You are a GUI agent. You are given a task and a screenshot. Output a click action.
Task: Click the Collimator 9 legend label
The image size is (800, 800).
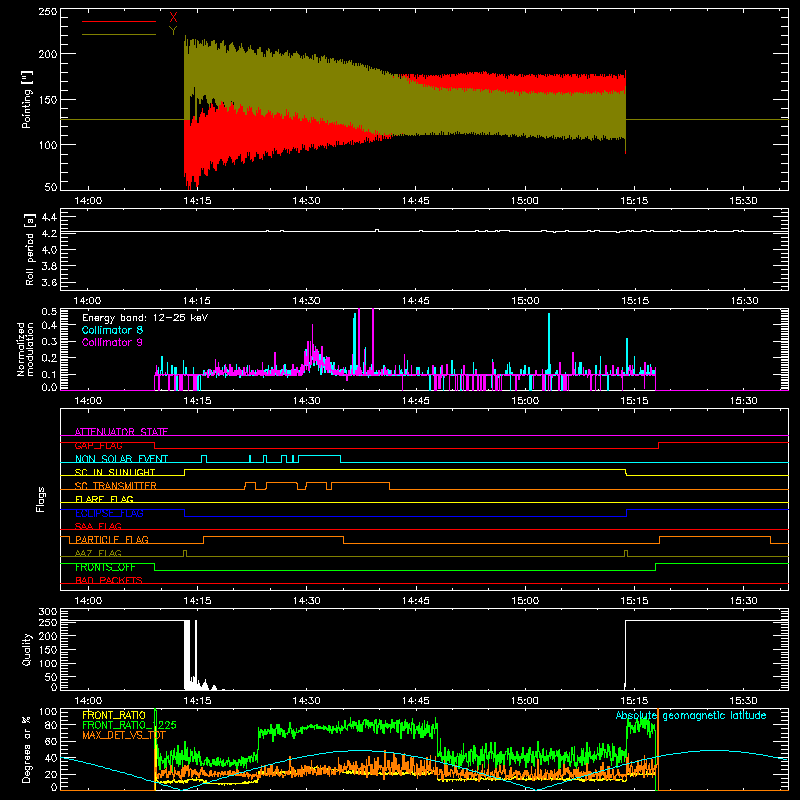coord(112,342)
